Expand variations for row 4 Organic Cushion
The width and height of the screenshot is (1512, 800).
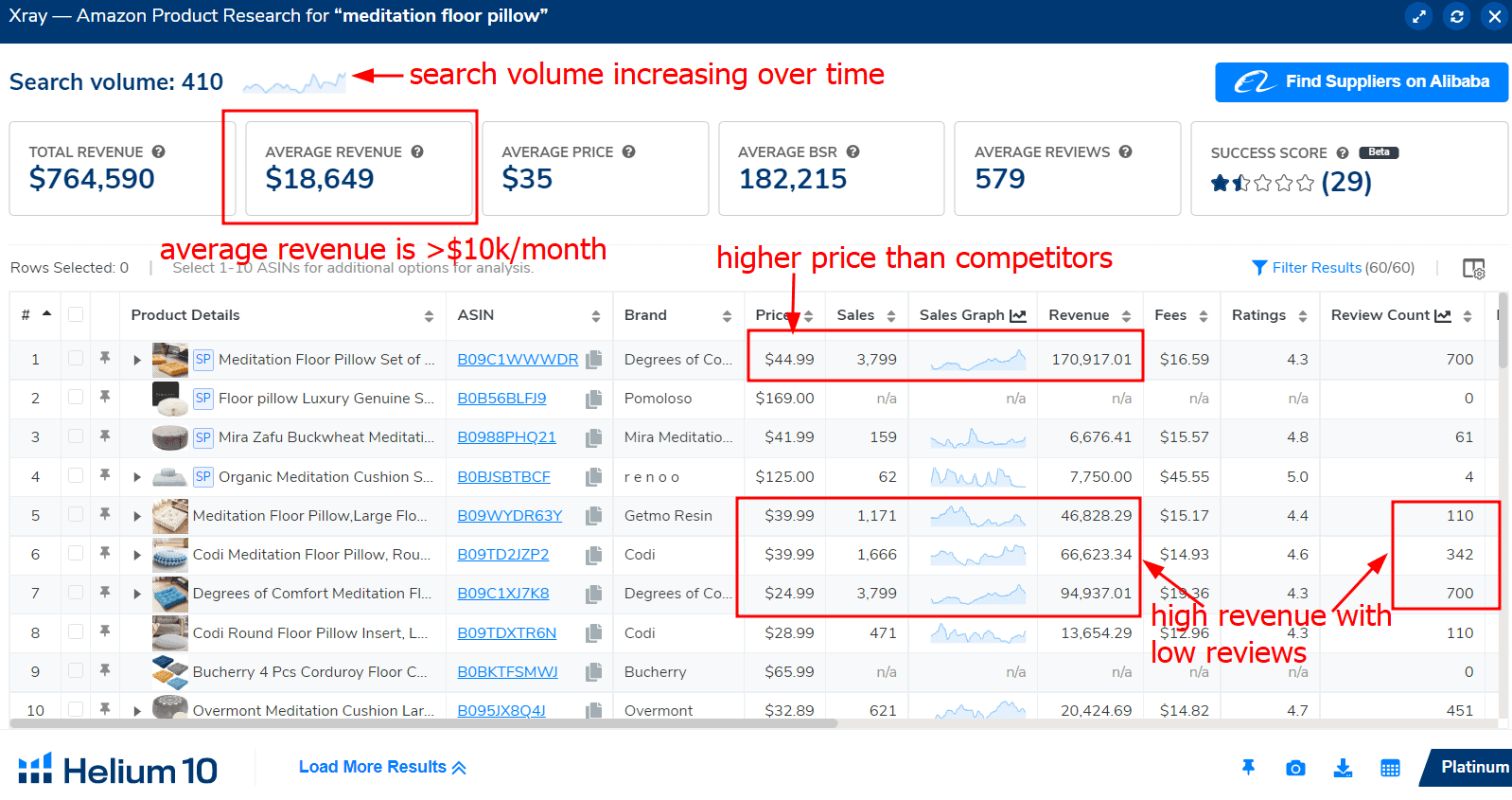(137, 477)
